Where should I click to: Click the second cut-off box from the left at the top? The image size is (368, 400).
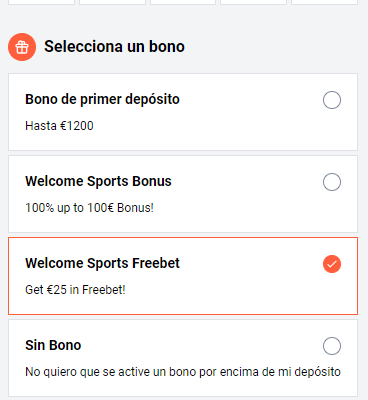(x=112, y=2)
